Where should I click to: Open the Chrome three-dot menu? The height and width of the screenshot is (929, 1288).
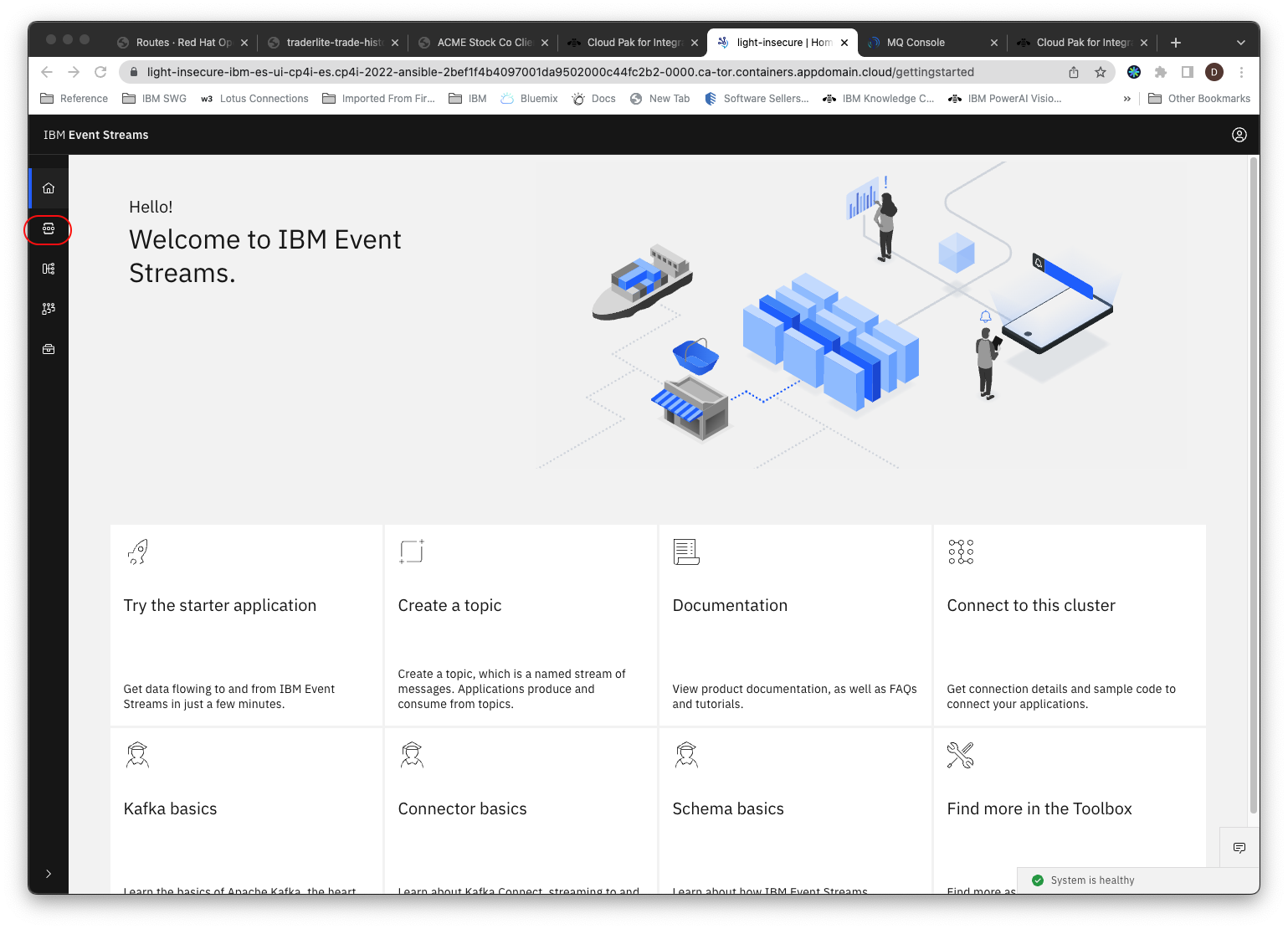coord(1242,72)
